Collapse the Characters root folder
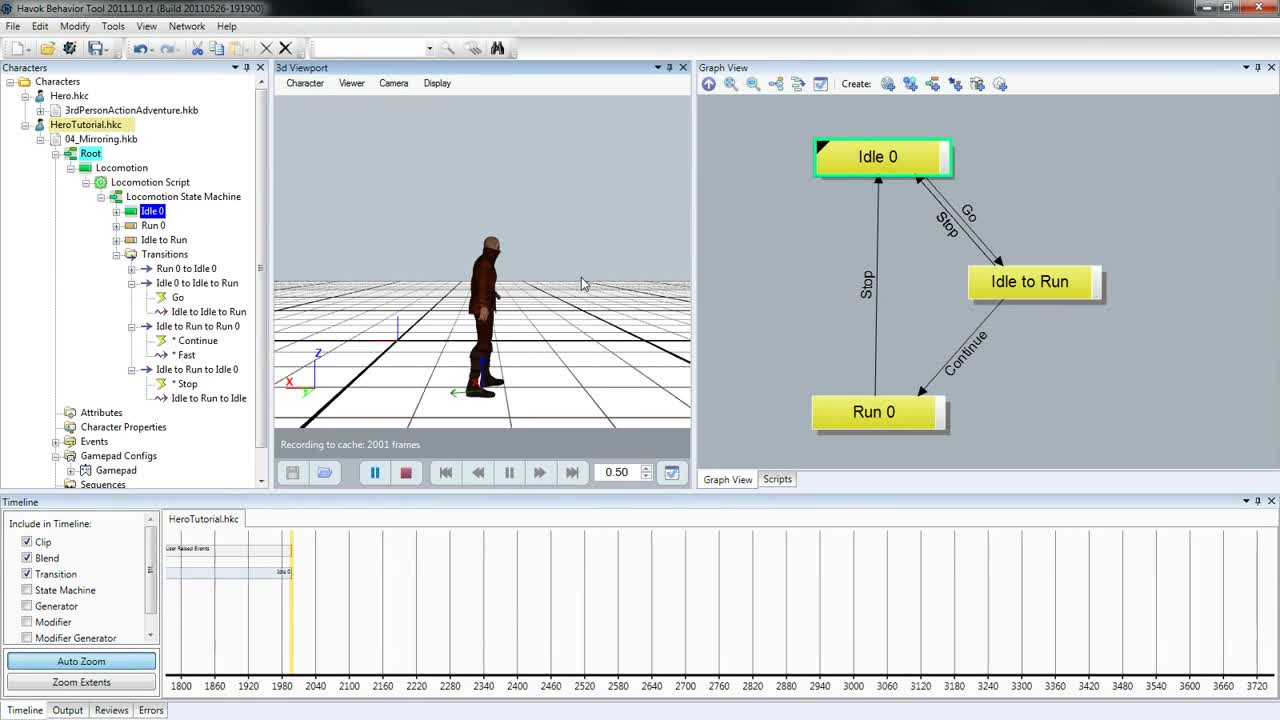 (10, 82)
